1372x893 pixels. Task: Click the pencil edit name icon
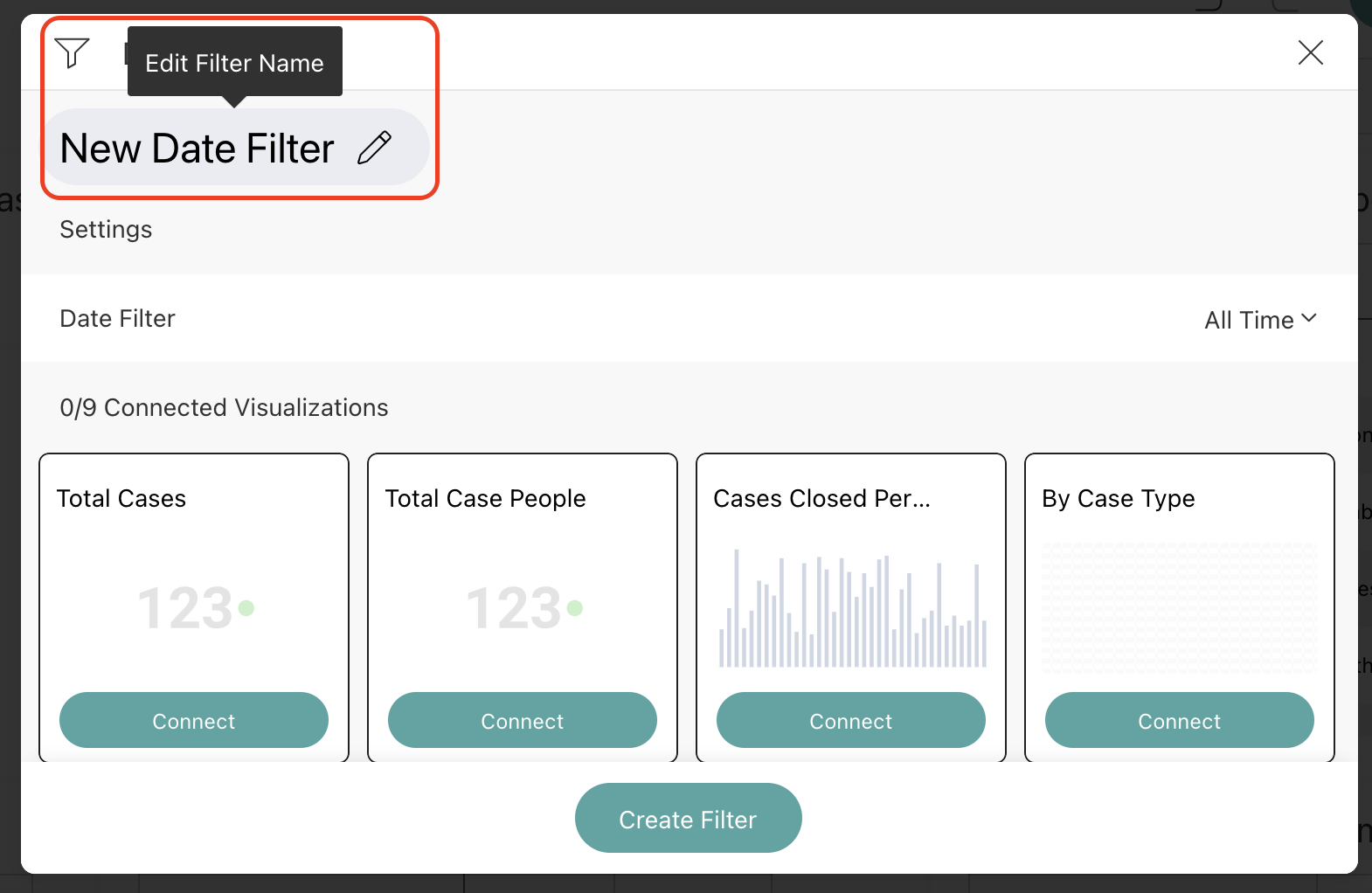374,148
